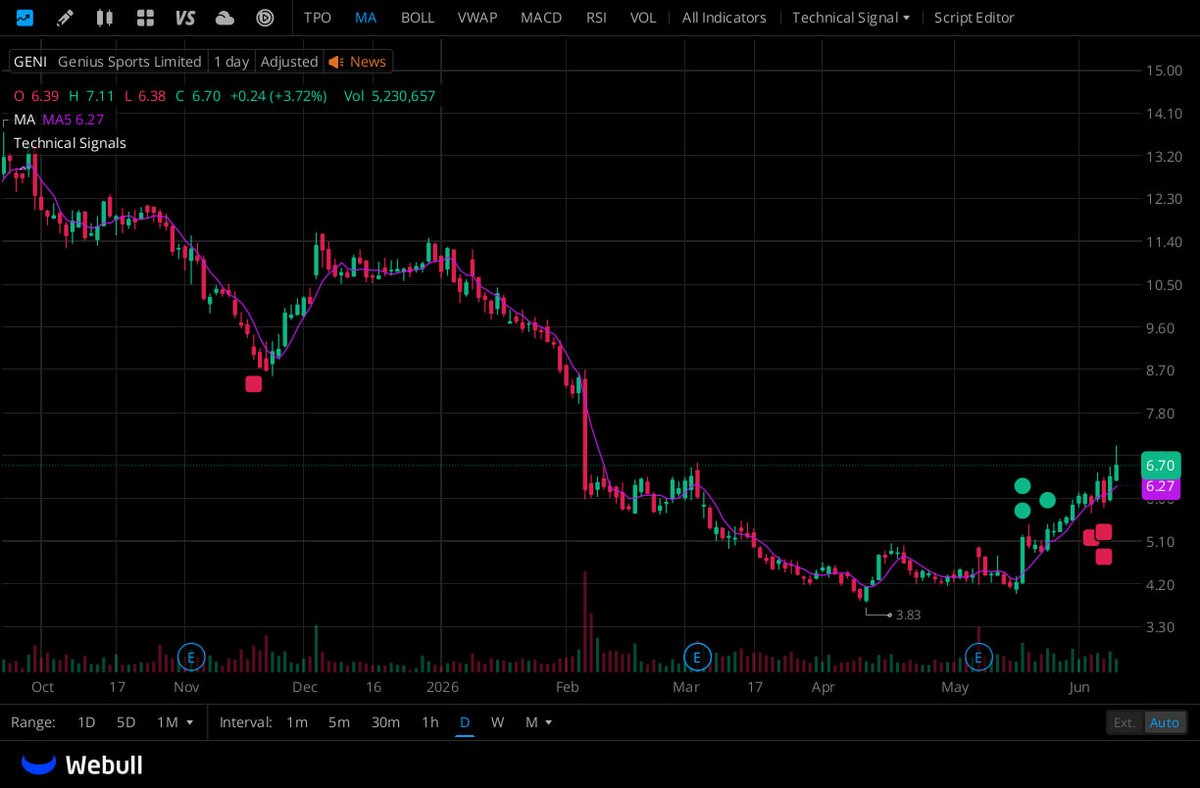The height and width of the screenshot is (788, 1200).
Task: Click the circled play replay icon
Action: pyautogui.click(x=265, y=17)
